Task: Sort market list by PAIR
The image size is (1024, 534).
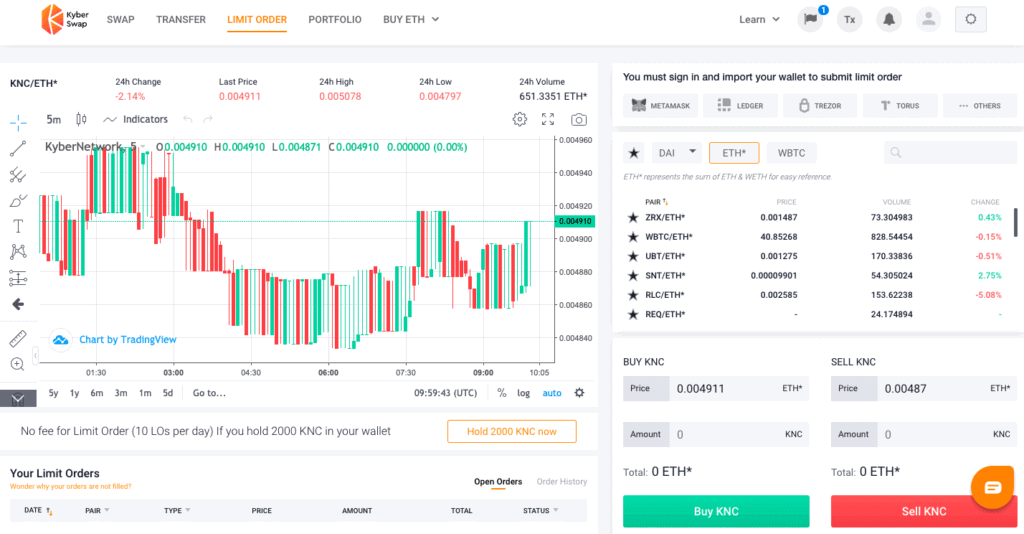Action: 656,202
